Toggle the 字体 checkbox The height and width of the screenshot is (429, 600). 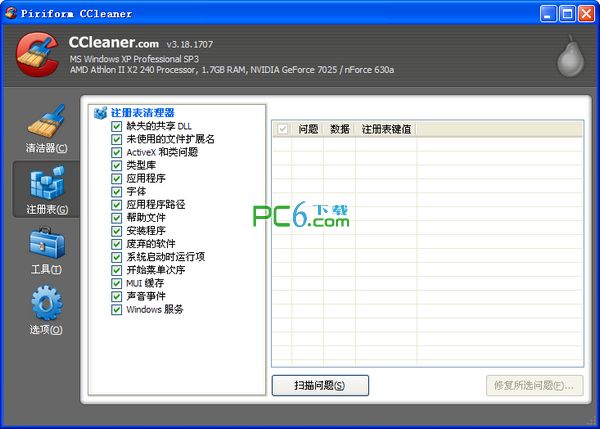[x=116, y=191]
